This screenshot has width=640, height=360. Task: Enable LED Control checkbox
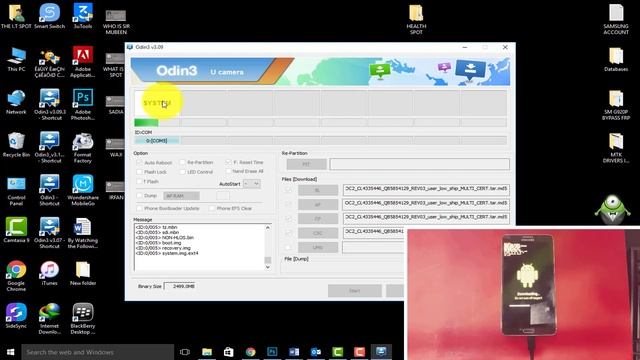182,172
